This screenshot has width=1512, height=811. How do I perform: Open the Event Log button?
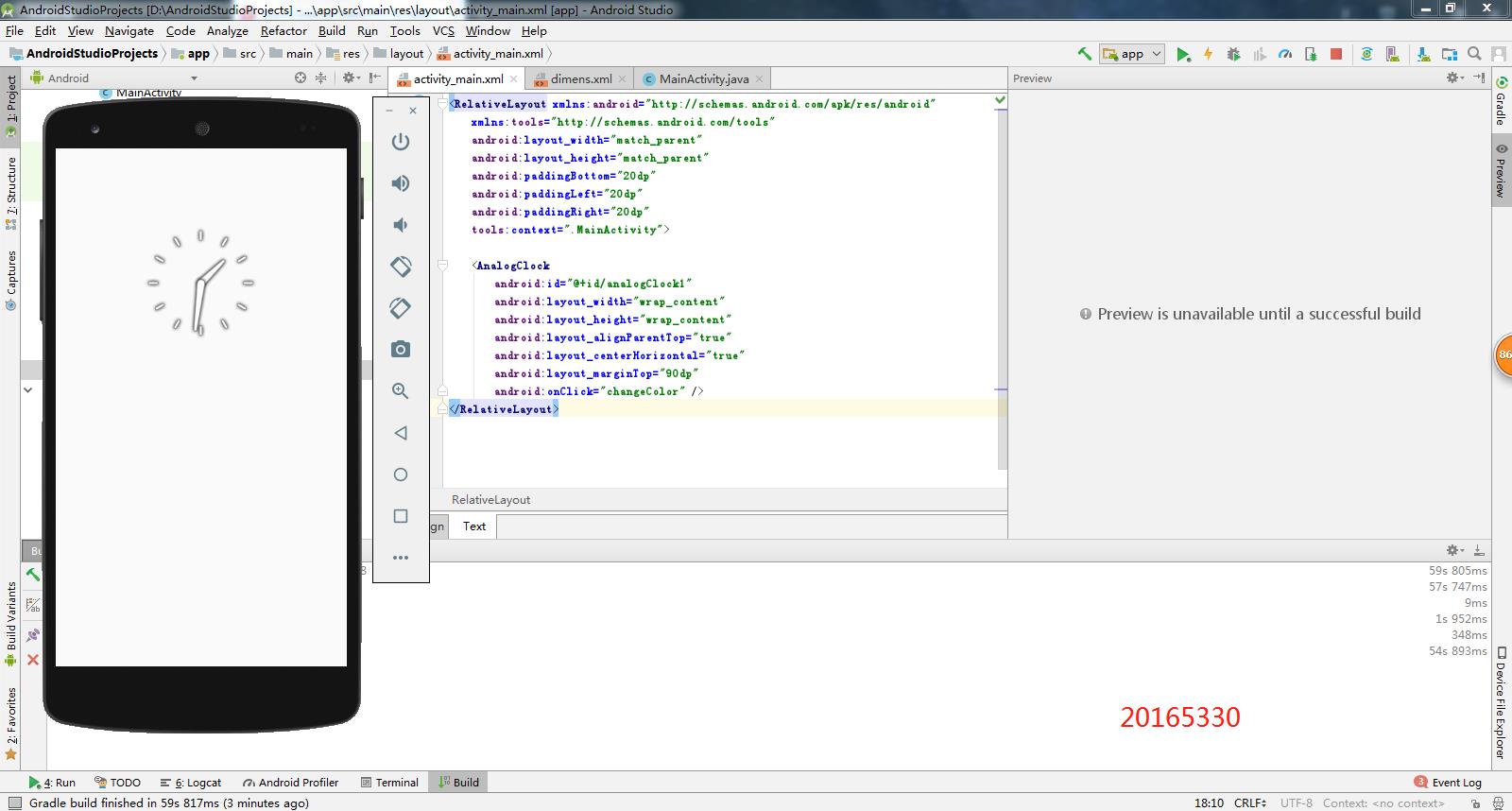pos(1448,782)
